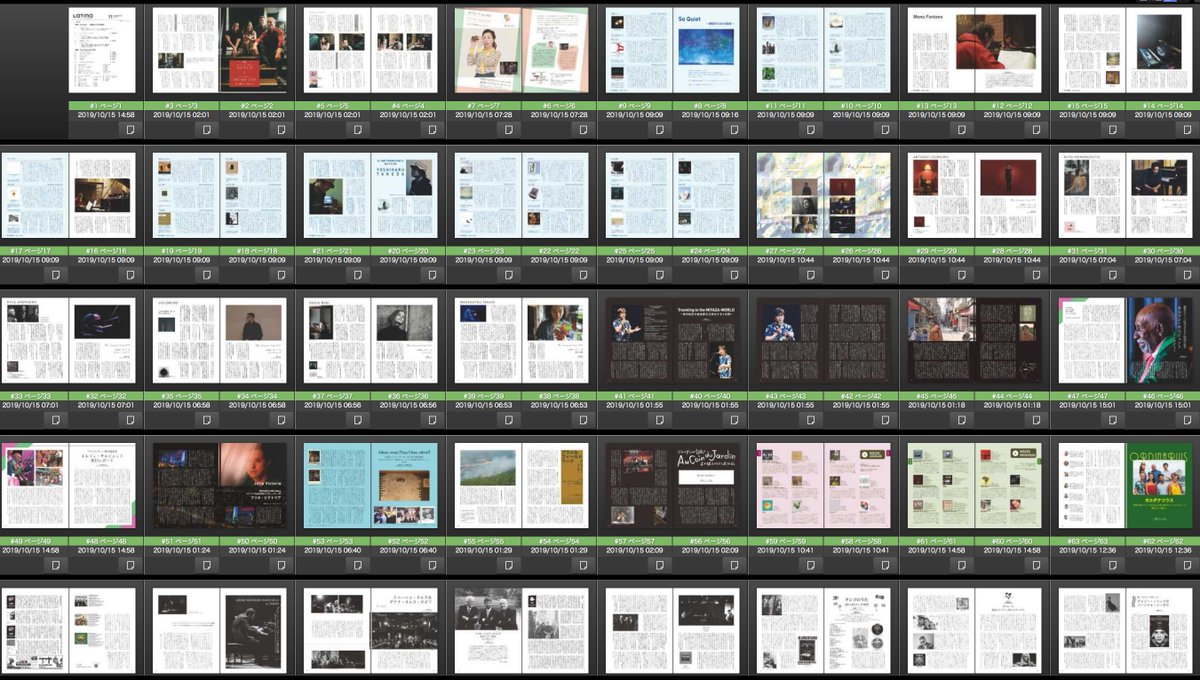
Task: Select the page 16 thumbnail with piano photo
Action: click(102, 196)
